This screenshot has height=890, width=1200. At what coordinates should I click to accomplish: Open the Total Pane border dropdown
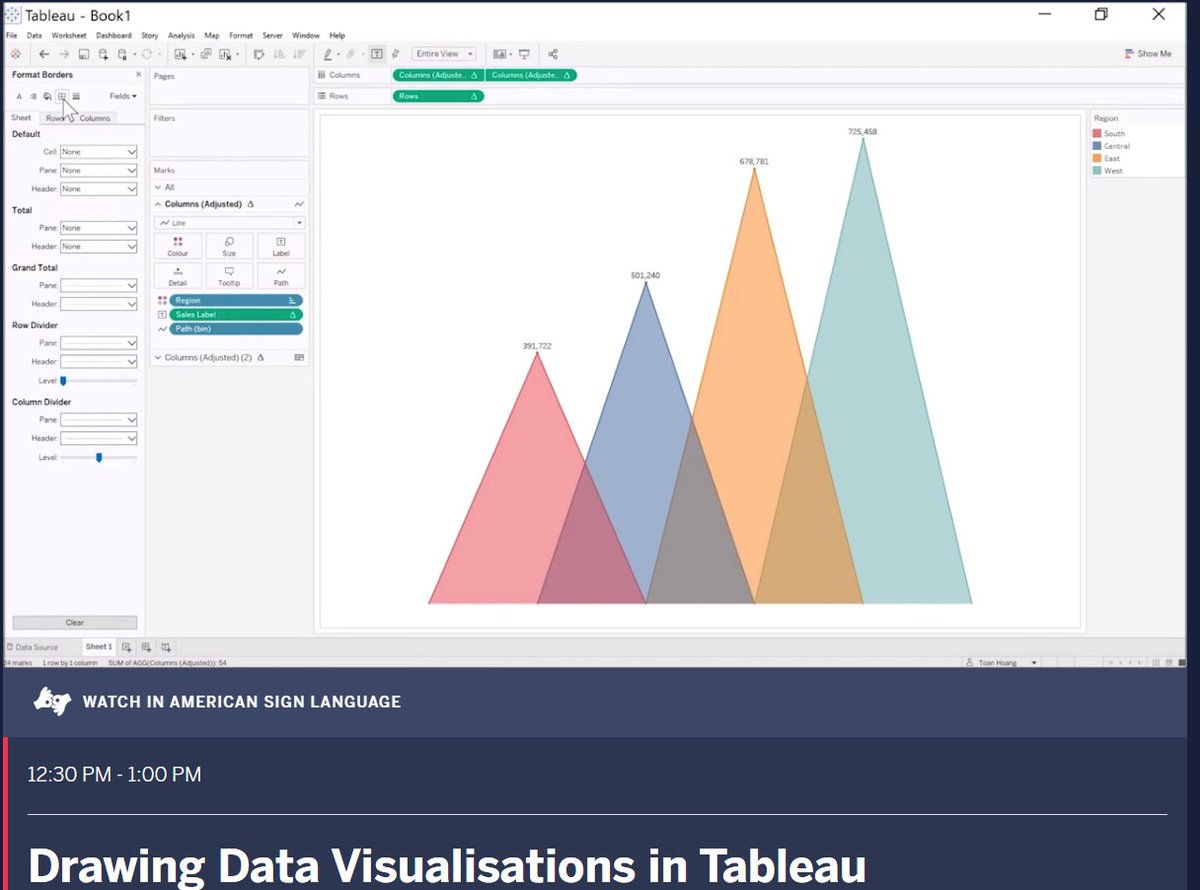(x=98, y=228)
